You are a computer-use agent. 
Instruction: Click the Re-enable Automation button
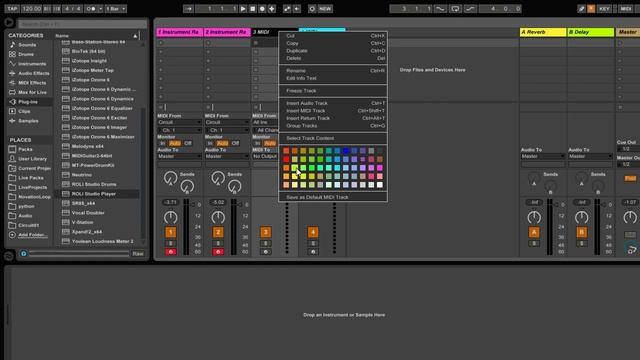(297, 9)
